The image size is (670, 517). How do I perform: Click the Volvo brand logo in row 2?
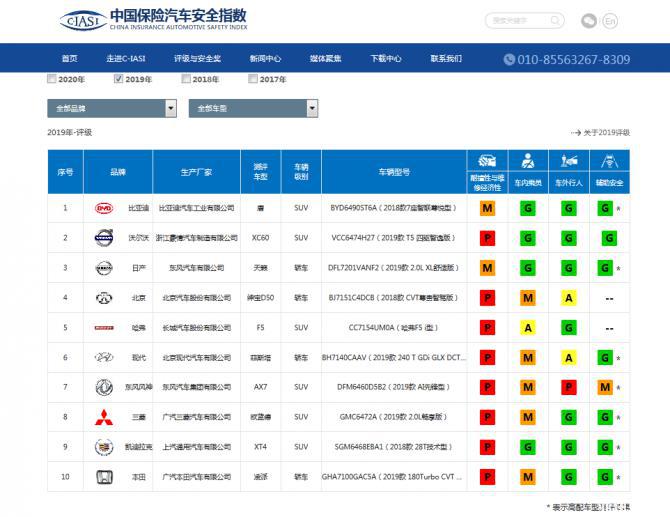[x=104, y=238]
